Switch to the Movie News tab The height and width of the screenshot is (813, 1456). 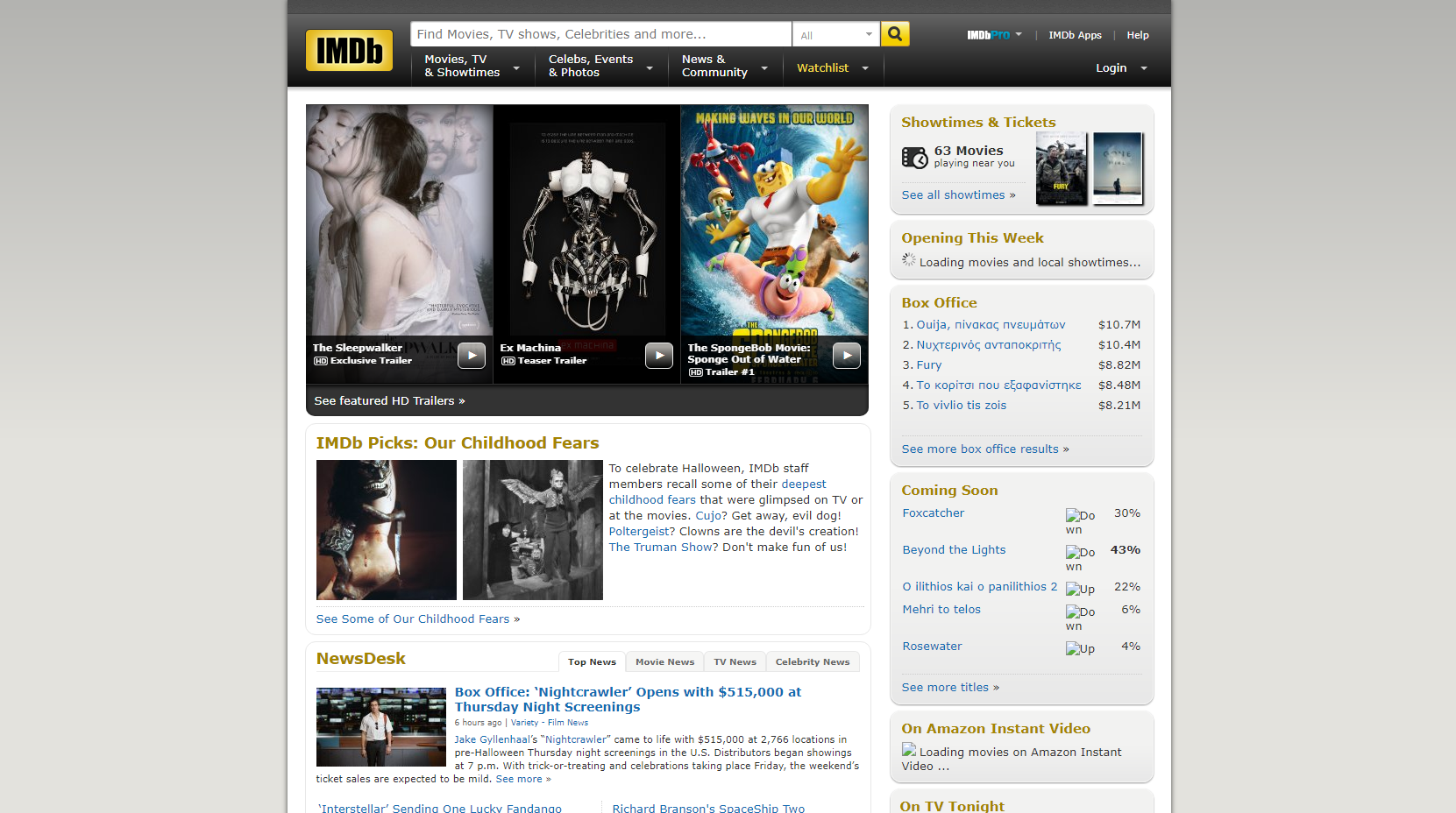pos(664,662)
